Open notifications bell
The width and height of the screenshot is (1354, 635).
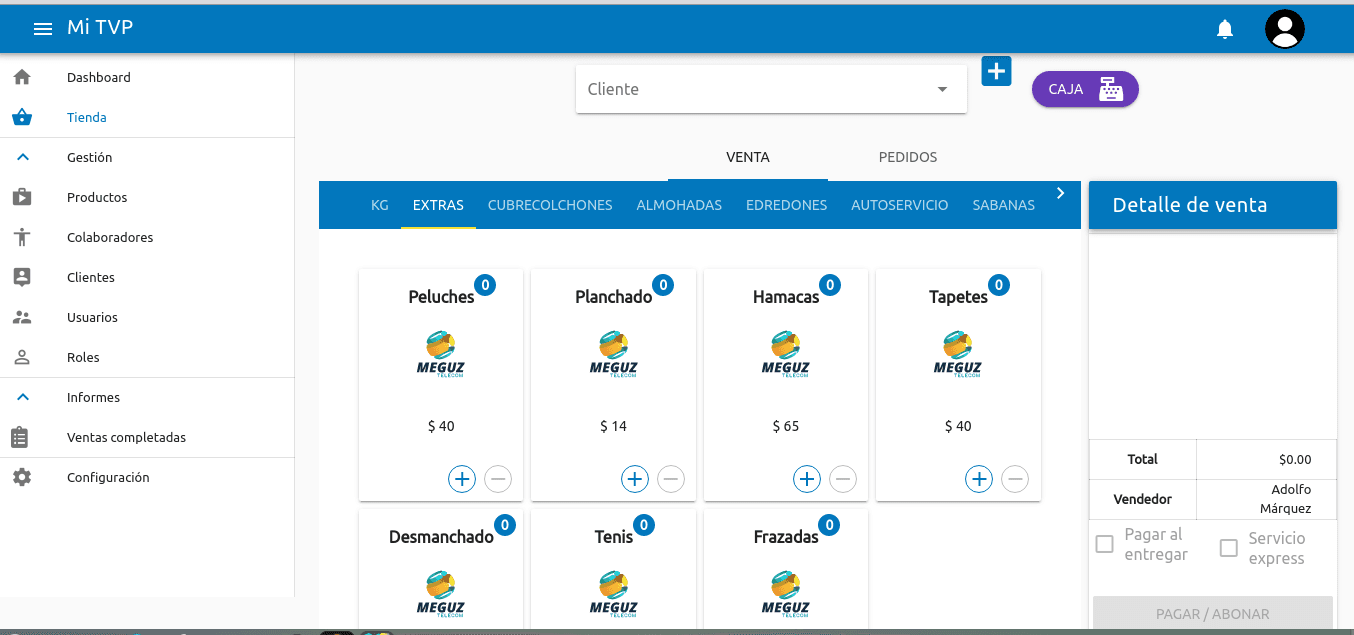(x=1225, y=30)
